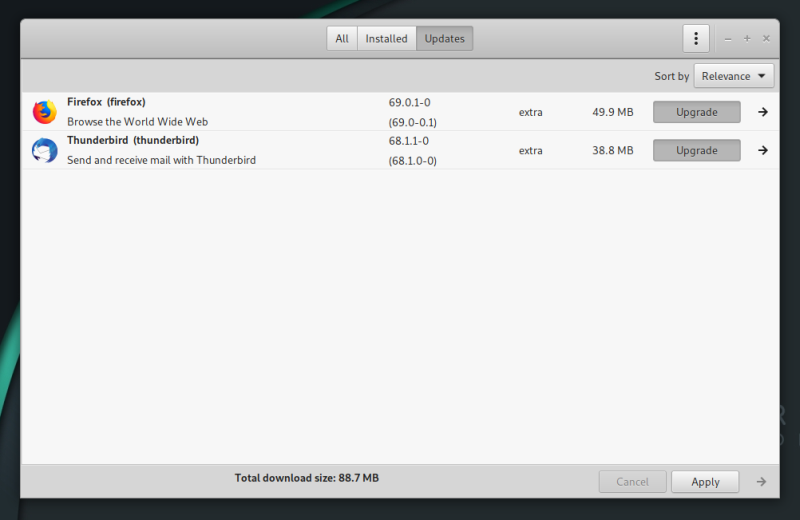Click installed version (68.1.0-0)
Screen dimensions: 800x520
click(412, 161)
